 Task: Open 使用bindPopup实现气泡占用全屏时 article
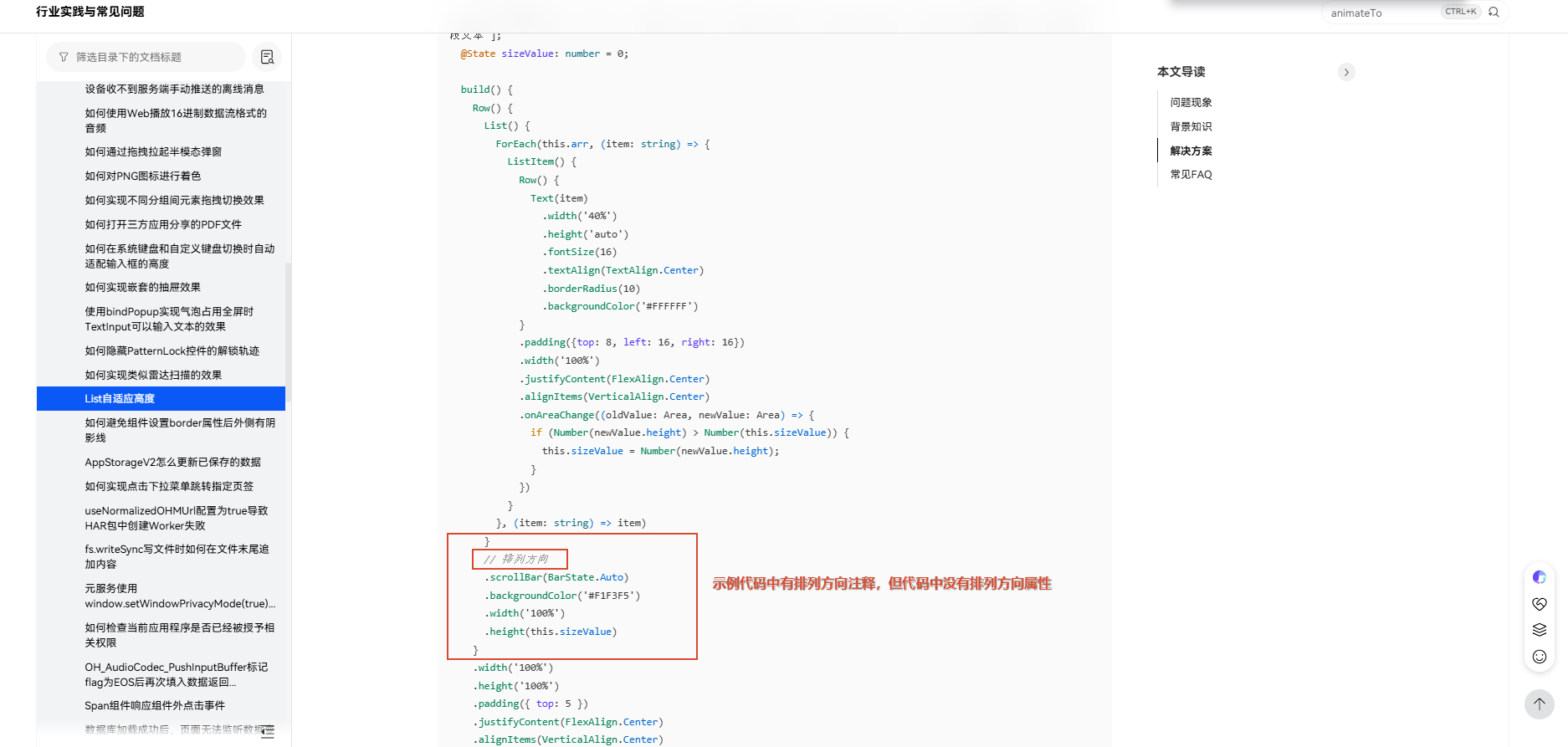[x=169, y=319]
